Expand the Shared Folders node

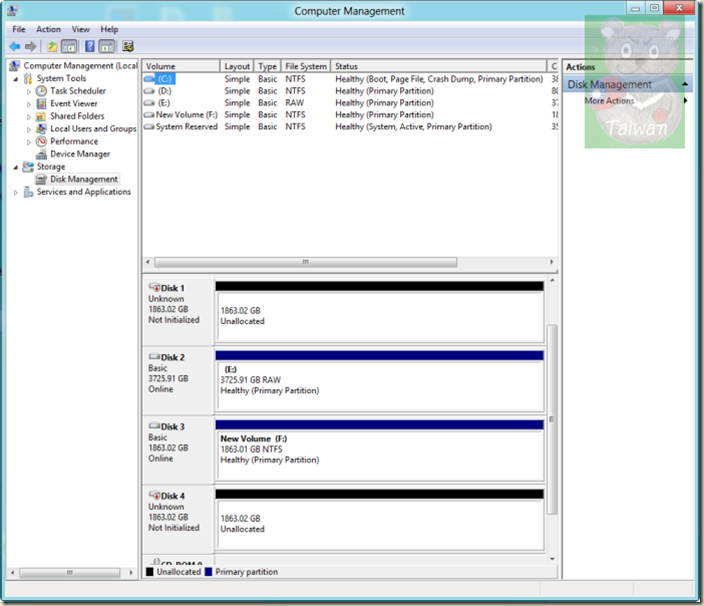coord(29,117)
